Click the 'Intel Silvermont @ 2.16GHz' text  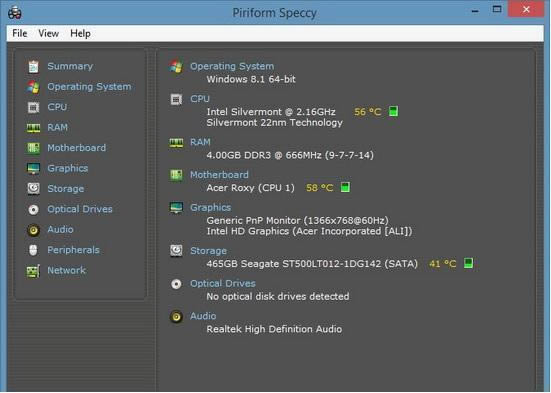click(x=271, y=112)
